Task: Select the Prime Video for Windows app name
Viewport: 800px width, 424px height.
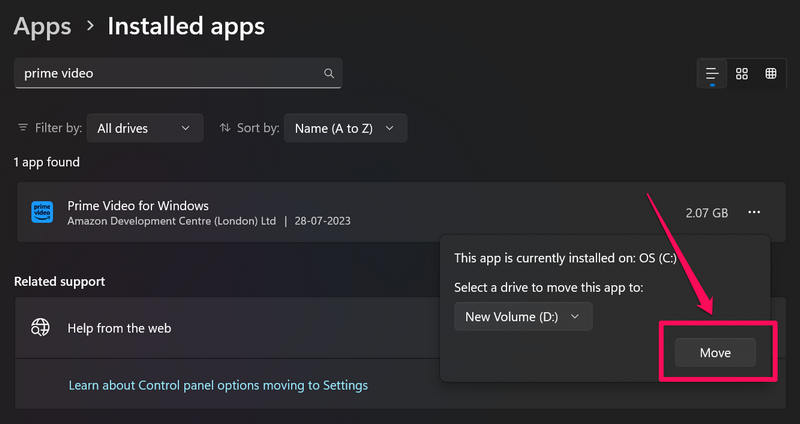Action: tap(138, 205)
